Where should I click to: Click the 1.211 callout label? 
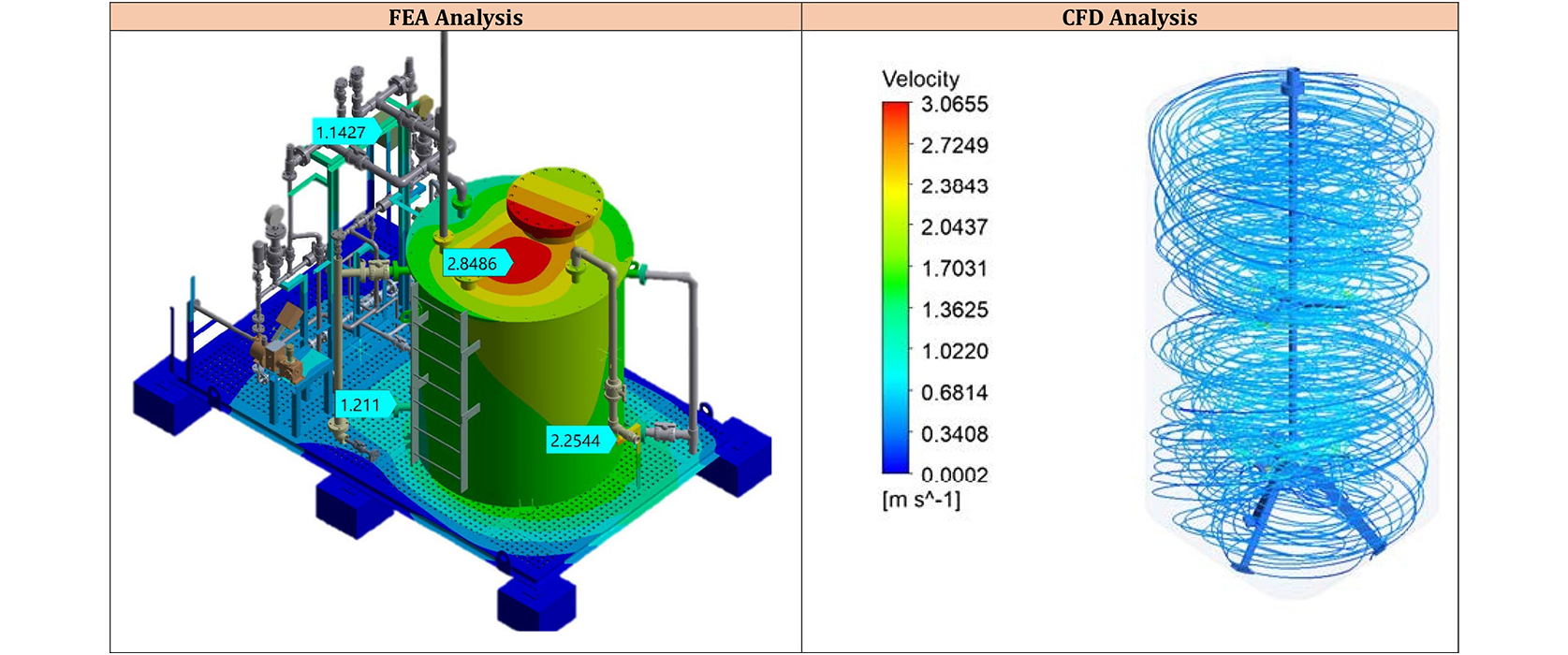(360, 405)
